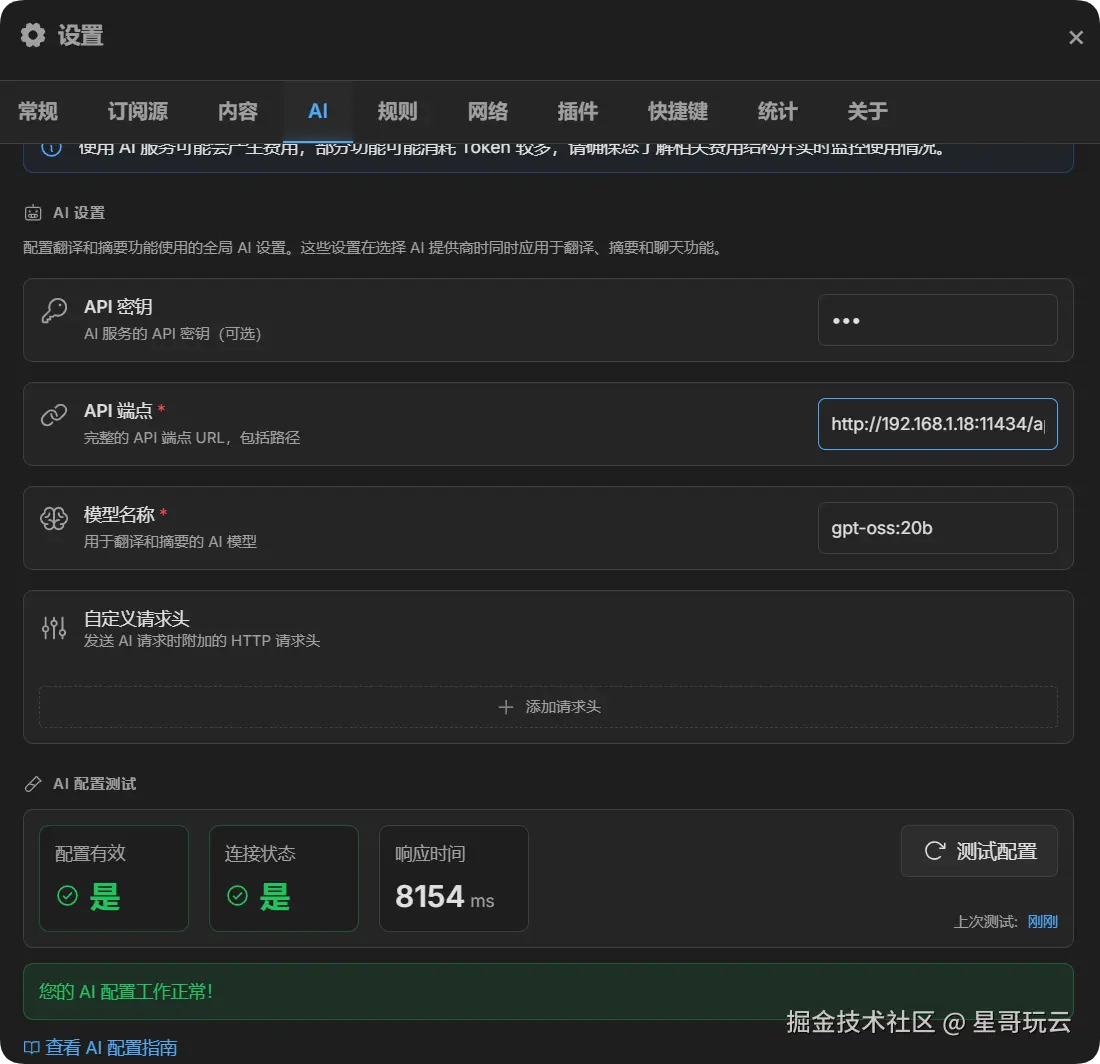The width and height of the screenshot is (1100, 1064).
Task: Click the plus icon in 添加请求头
Action: point(505,707)
